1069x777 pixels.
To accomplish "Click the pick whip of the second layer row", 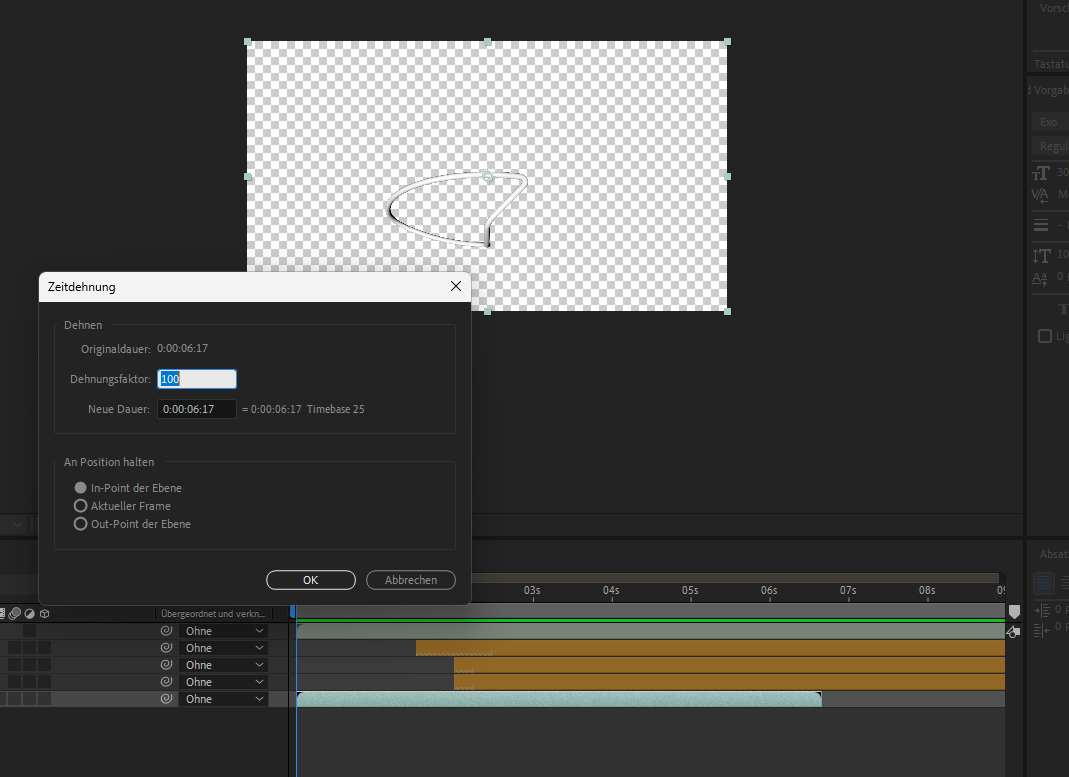I will coord(166,648).
